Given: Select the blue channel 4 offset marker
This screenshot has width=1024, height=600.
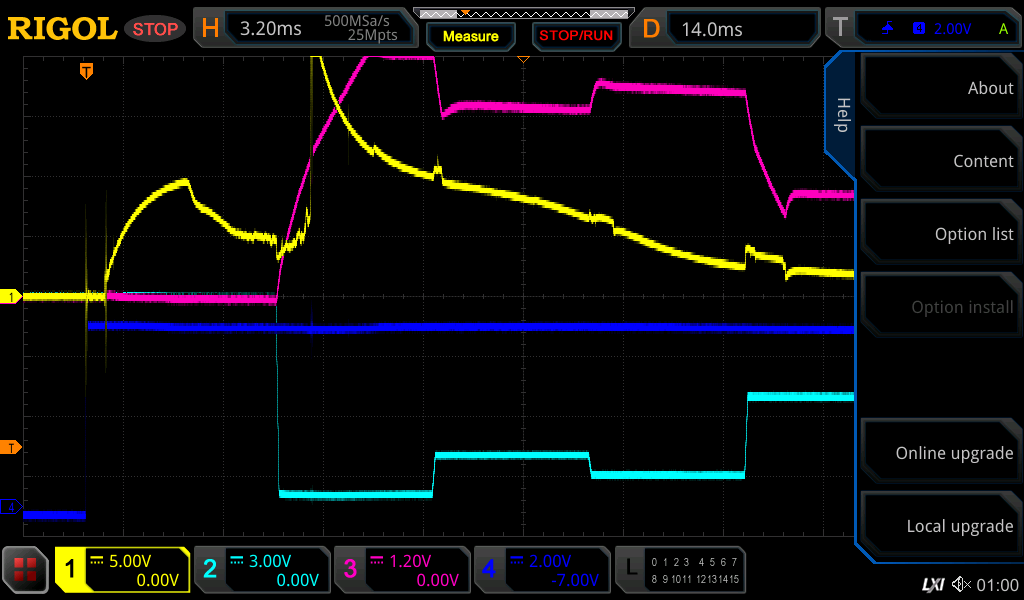Looking at the screenshot, I should point(13,508).
